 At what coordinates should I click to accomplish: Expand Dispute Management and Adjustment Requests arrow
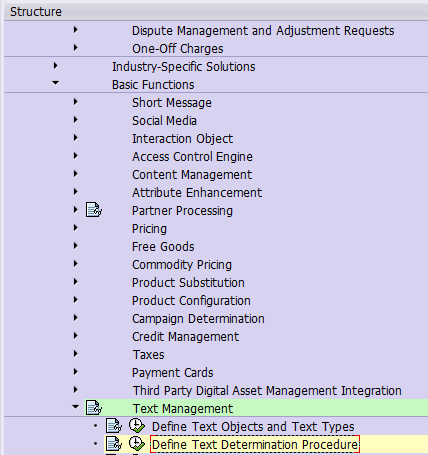pos(76,30)
